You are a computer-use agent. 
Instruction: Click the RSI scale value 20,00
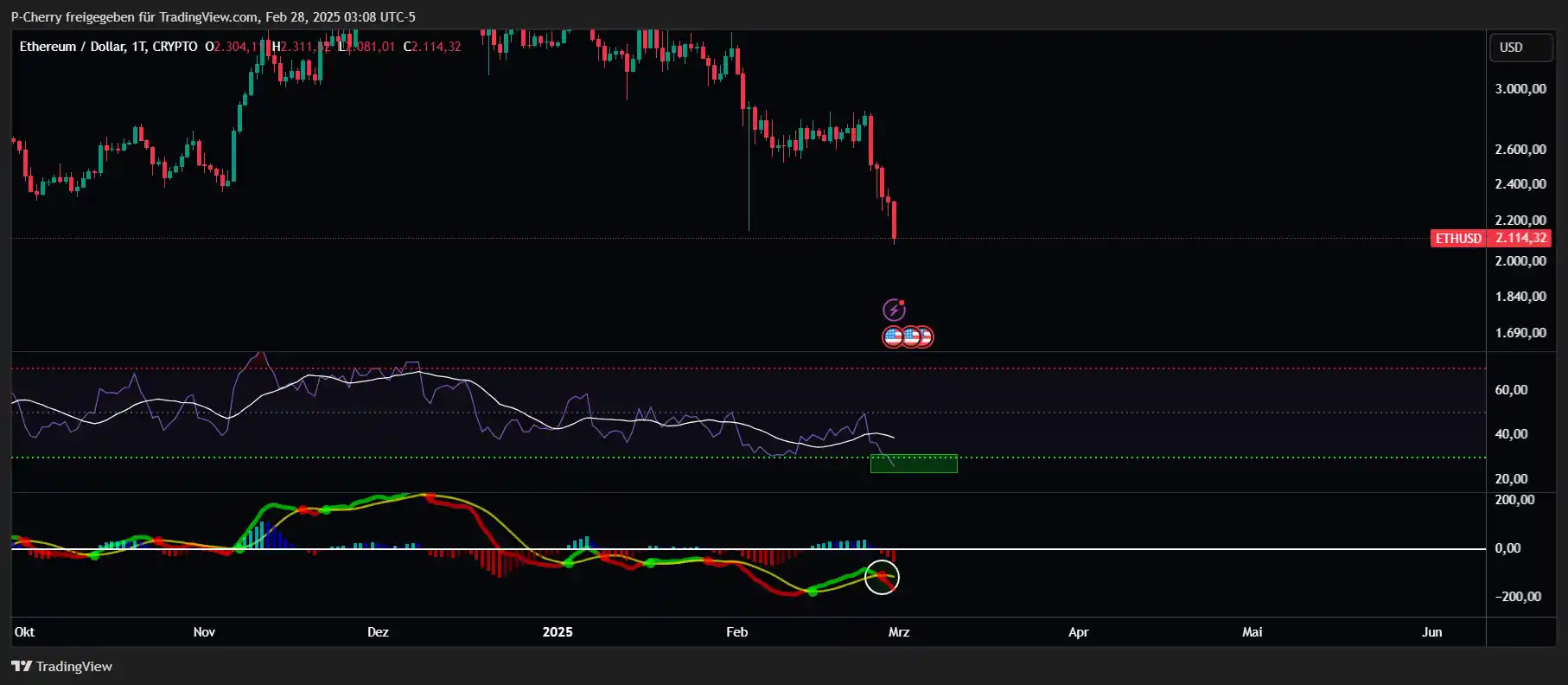pyautogui.click(x=1511, y=479)
